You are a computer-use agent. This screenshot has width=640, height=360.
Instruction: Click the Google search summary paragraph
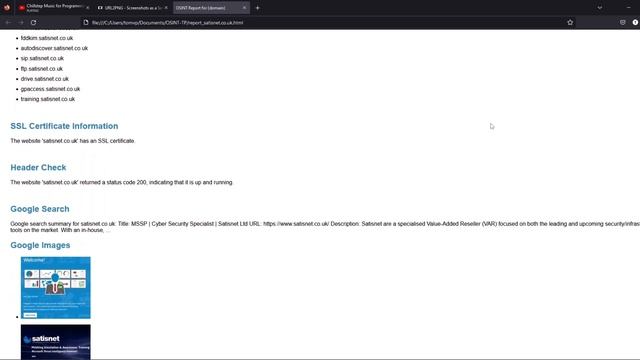coord(325,227)
